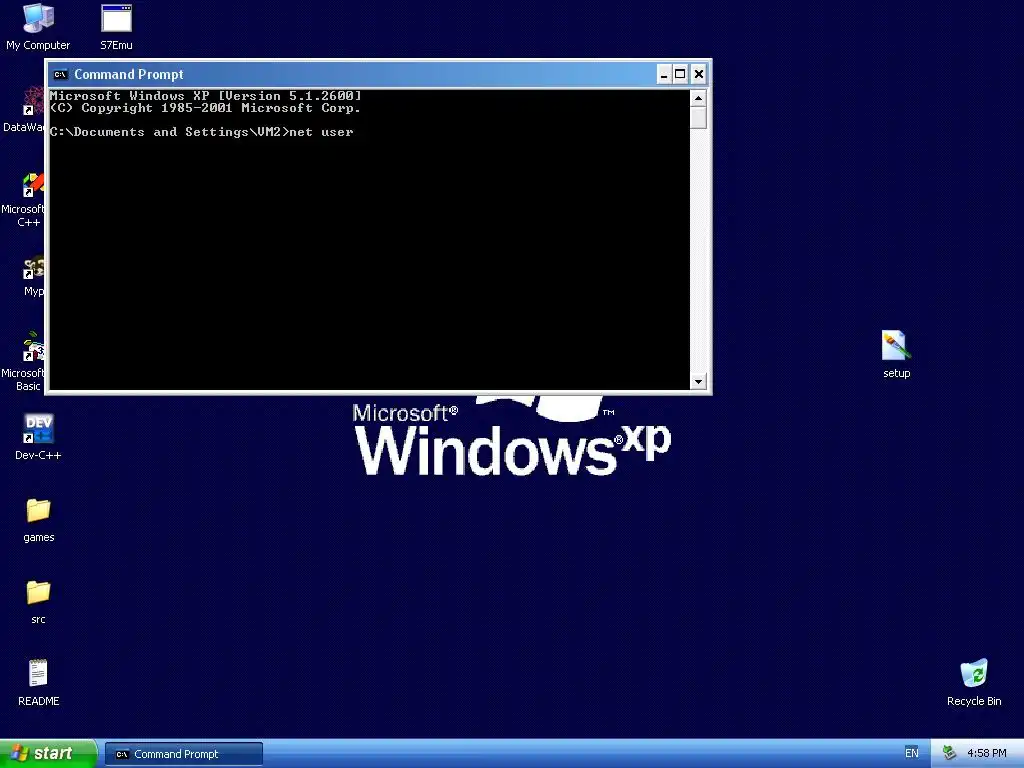Maximize the Command Prompt window
The width and height of the screenshot is (1024, 768).
680,74
